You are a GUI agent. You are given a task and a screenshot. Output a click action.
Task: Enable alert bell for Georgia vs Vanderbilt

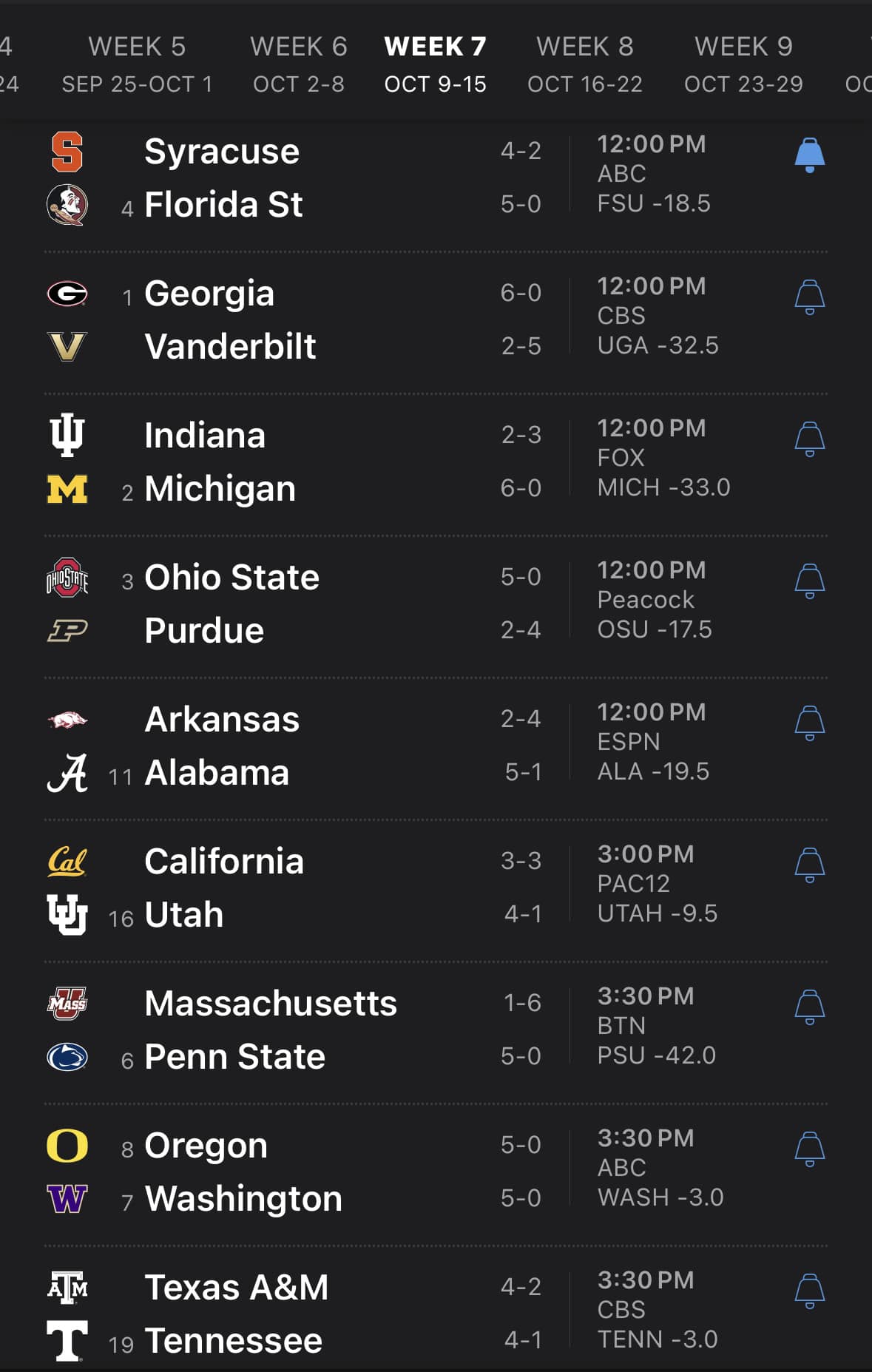tap(809, 297)
